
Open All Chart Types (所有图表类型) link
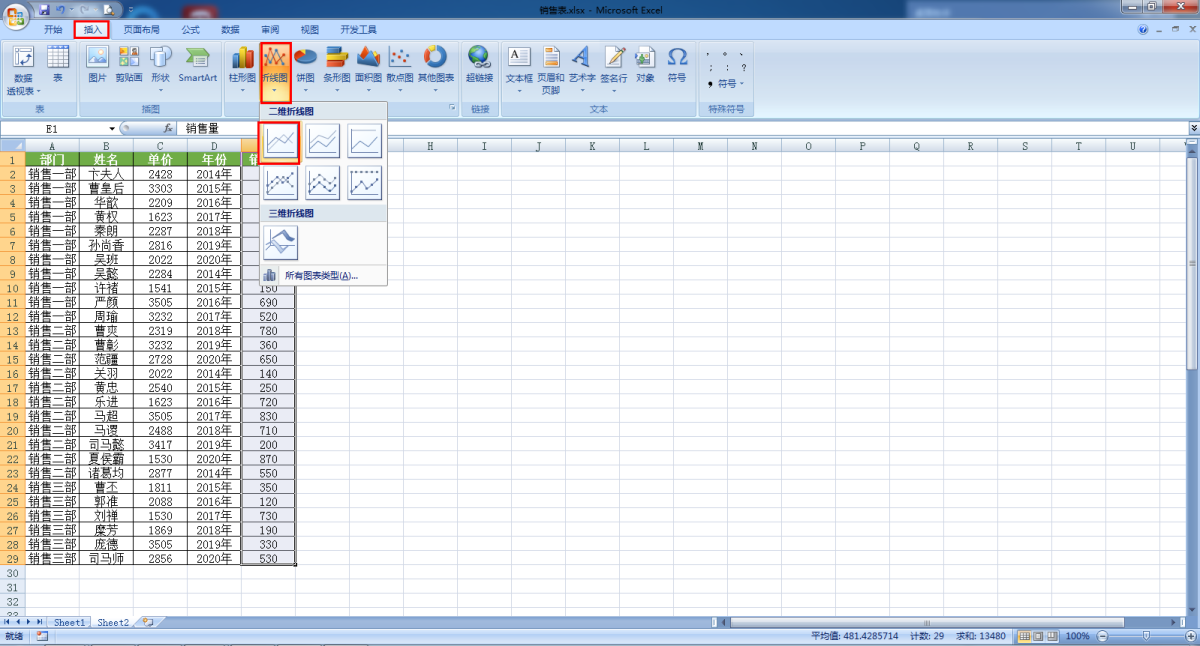pos(320,275)
